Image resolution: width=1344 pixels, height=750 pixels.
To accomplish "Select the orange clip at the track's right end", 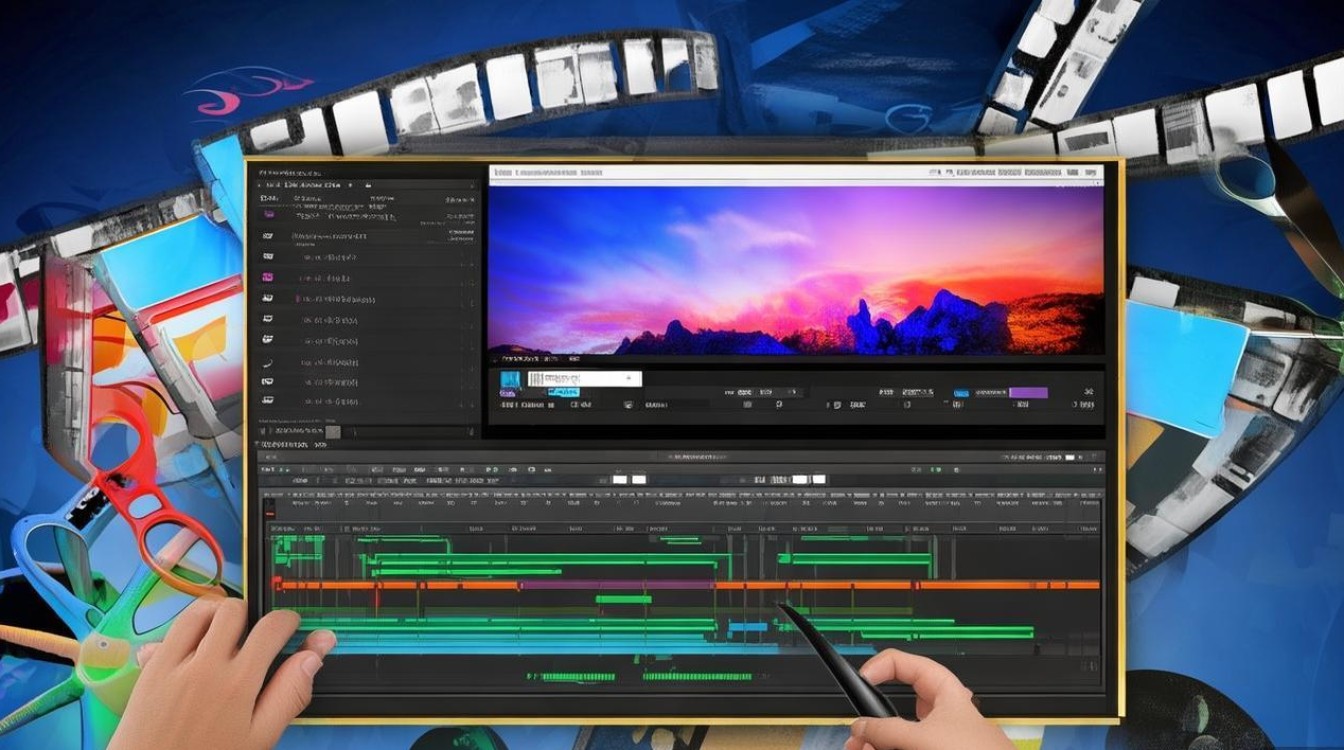I will [1010, 585].
